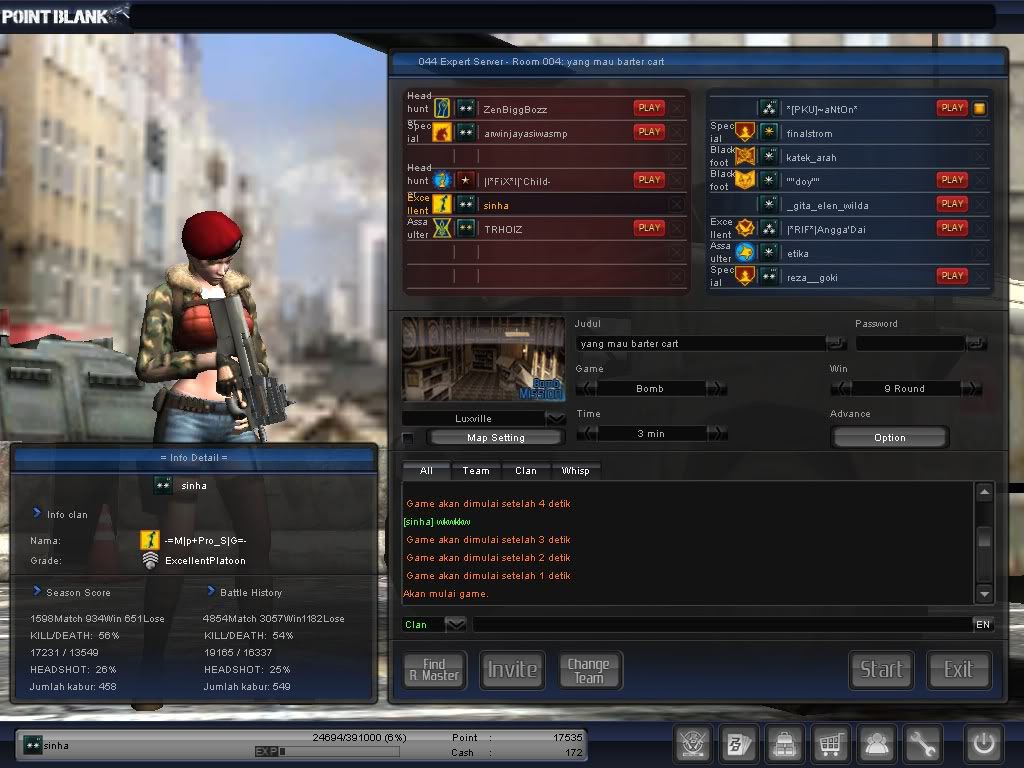Click the confirm icon beside the Password field
Image resolution: width=1024 pixels, height=768 pixels.
[x=976, y=343]
